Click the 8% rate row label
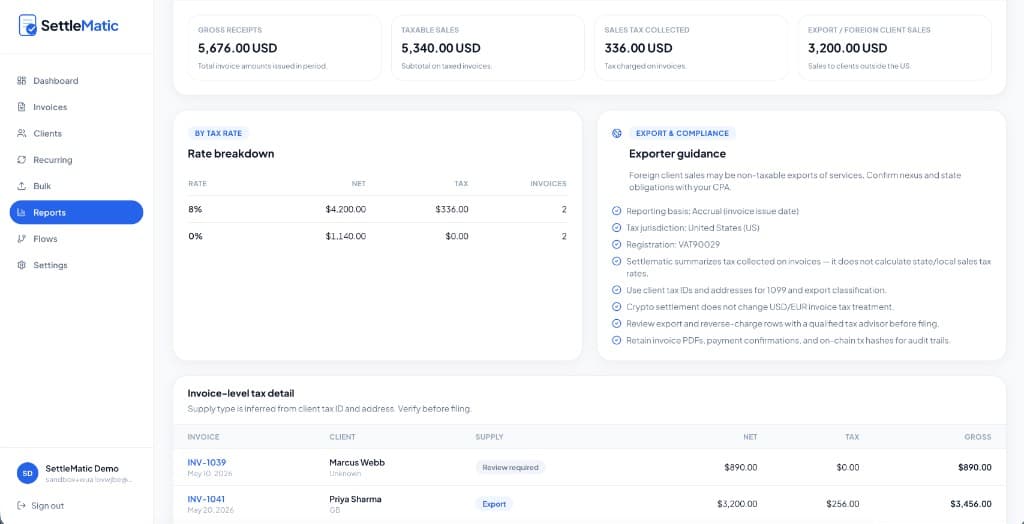 click(x=195, y=210)
